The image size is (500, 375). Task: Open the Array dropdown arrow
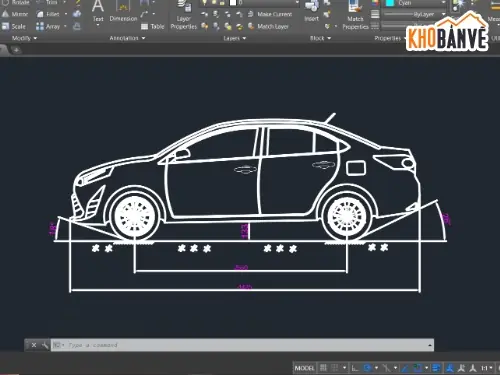click(65, 26)
